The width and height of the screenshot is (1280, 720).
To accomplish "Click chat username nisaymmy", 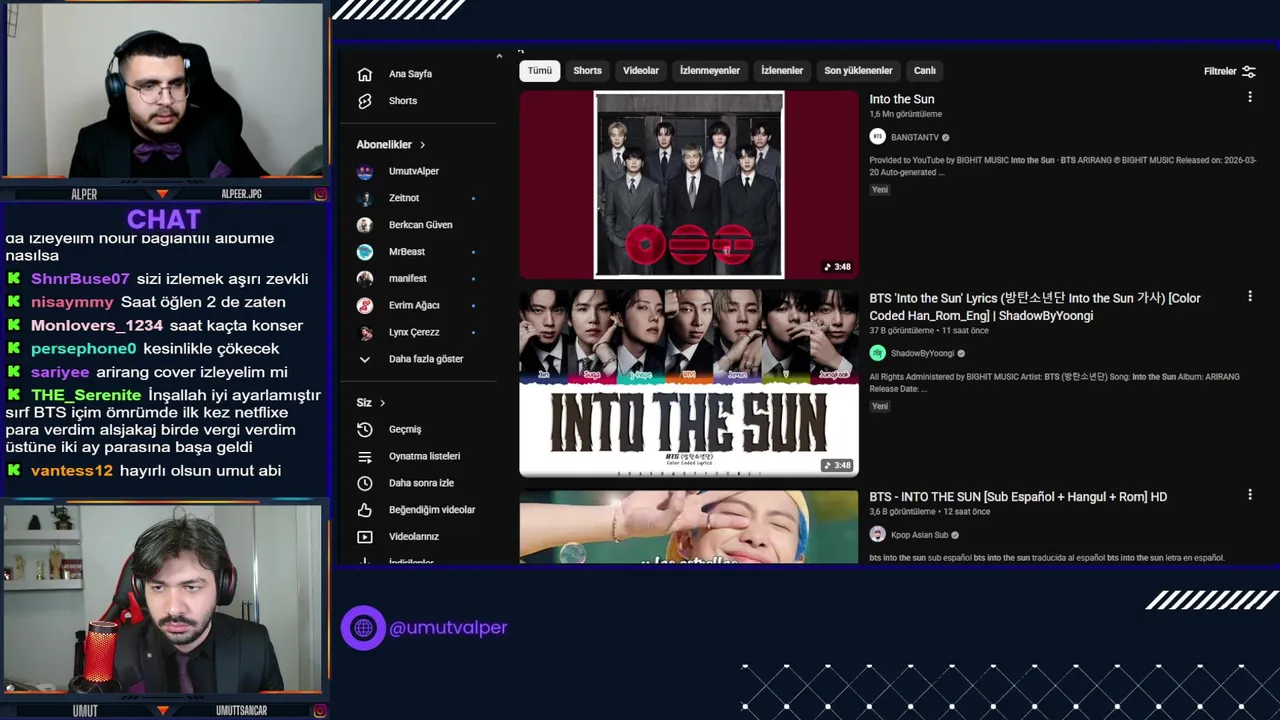I will [72, 302].
